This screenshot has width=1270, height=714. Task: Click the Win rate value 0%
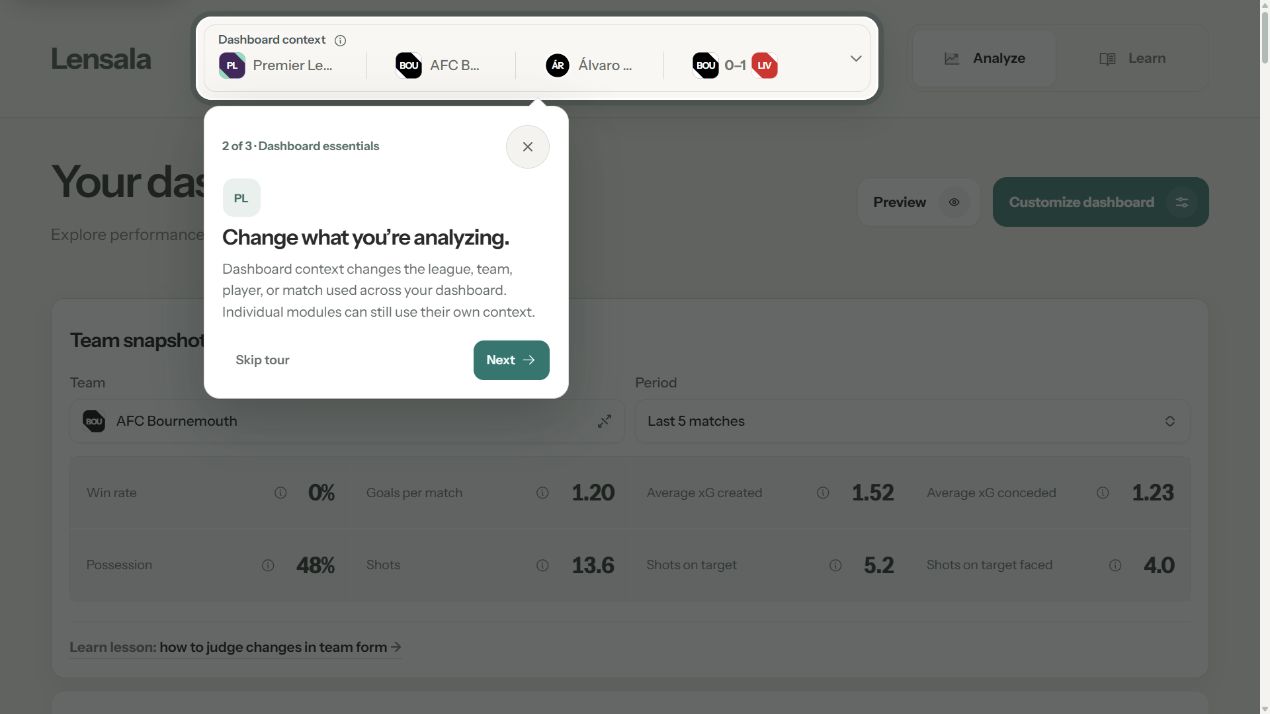click(321, 493)
